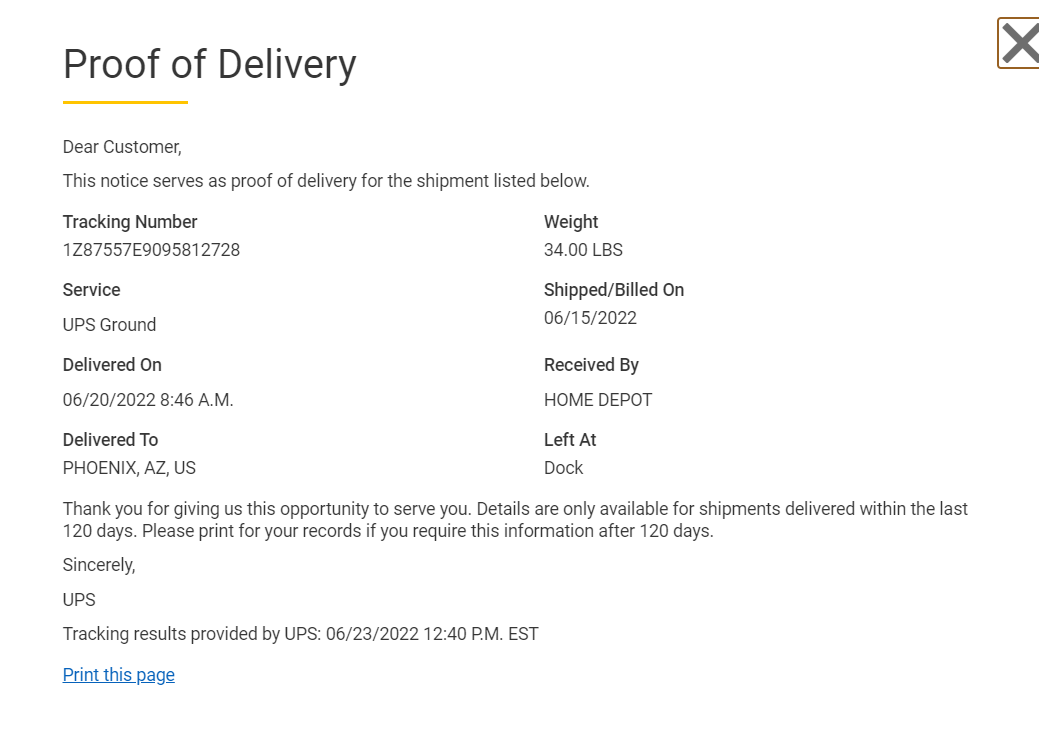Click the tracking number 1Z87557E9095812728

(151, 250)
